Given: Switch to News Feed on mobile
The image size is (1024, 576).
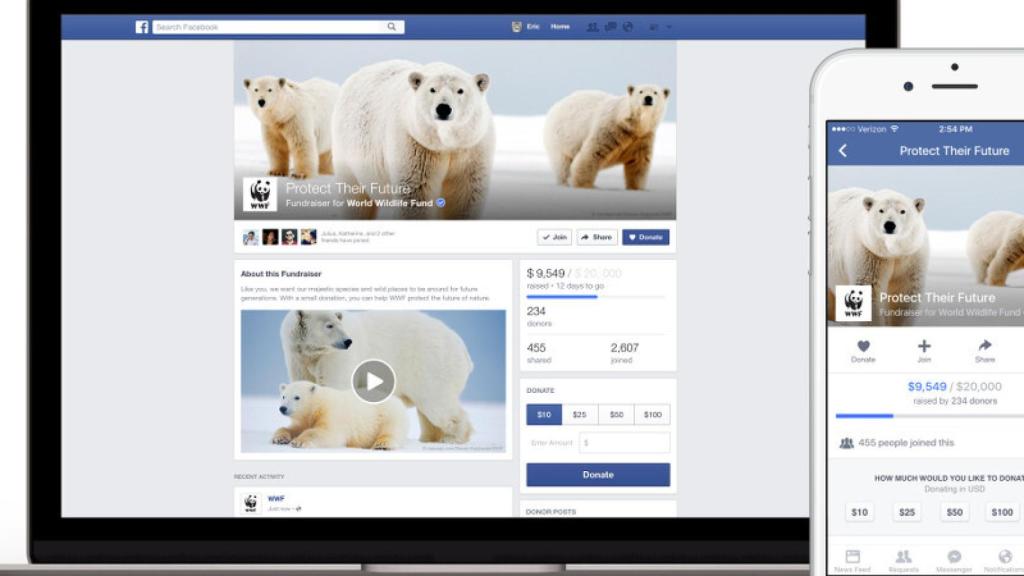Looking at the screenshot, I should pos(853,556).
